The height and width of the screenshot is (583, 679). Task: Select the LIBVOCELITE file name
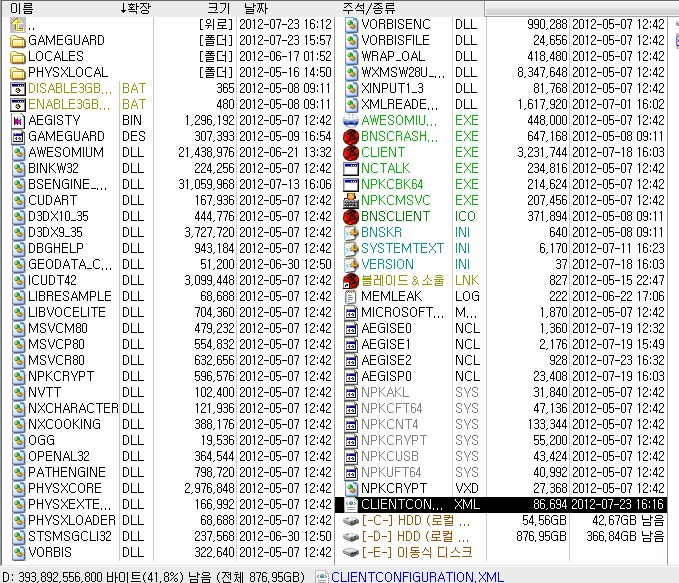click(67, 313)
